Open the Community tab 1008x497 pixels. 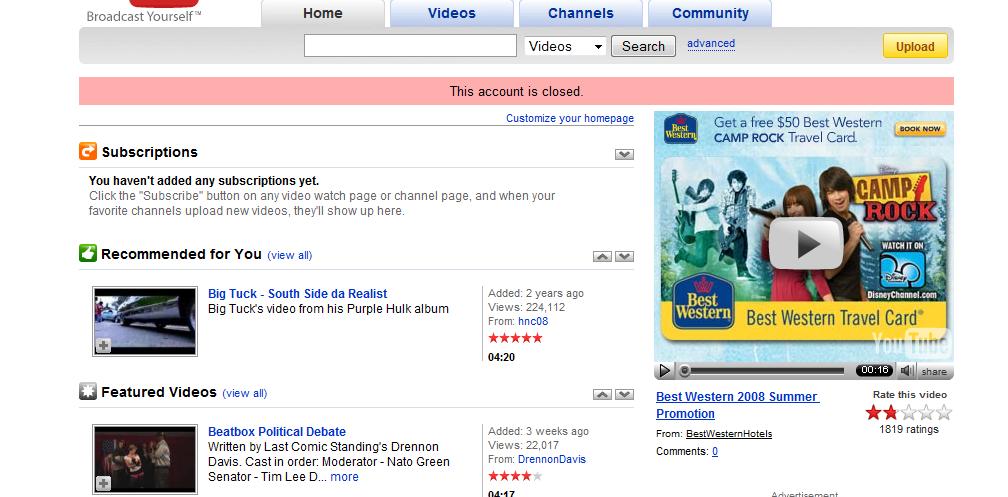[x=710, y=14]
